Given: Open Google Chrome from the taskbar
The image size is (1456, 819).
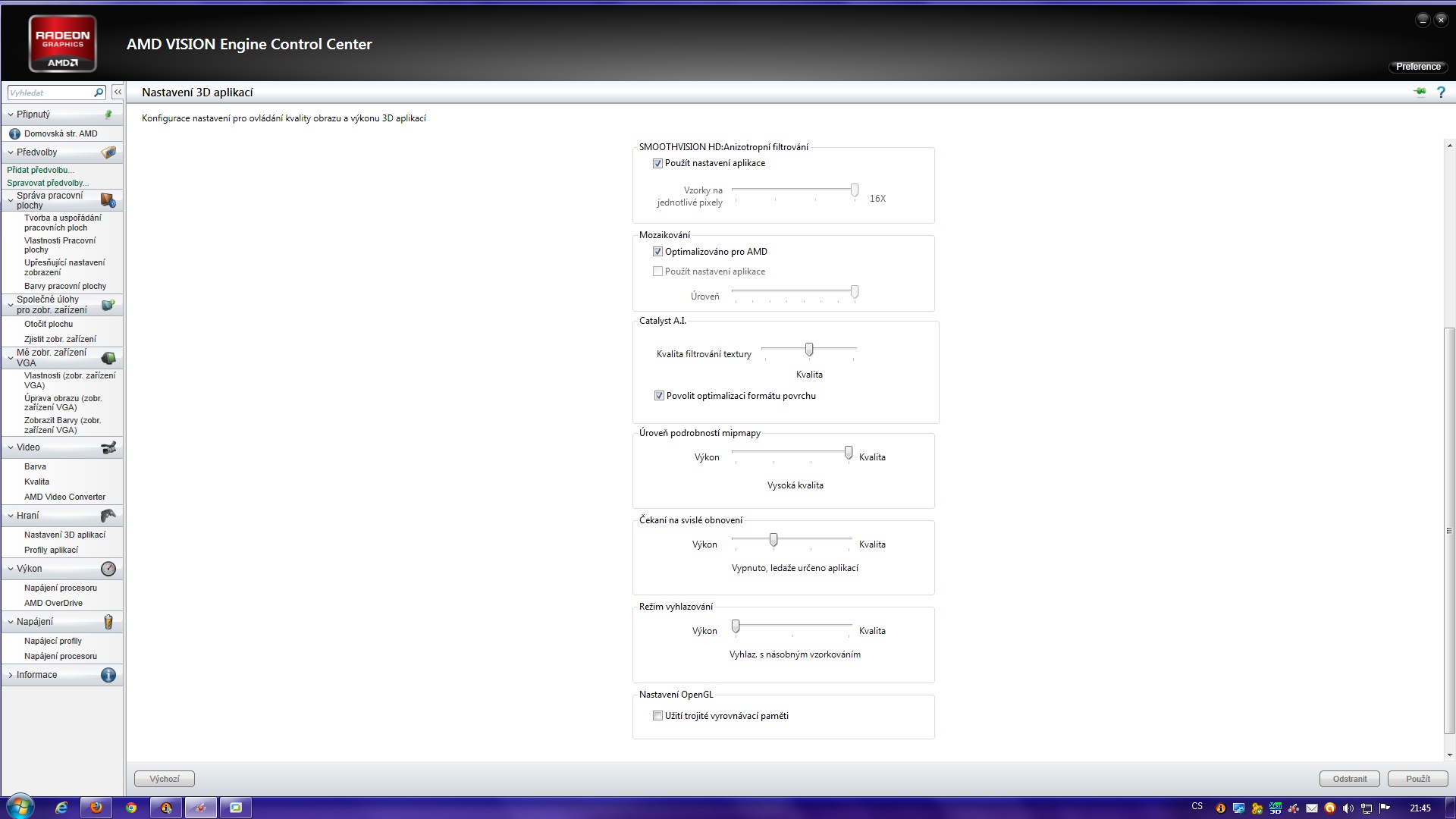Looking at the screenshot, I should 131,808.
